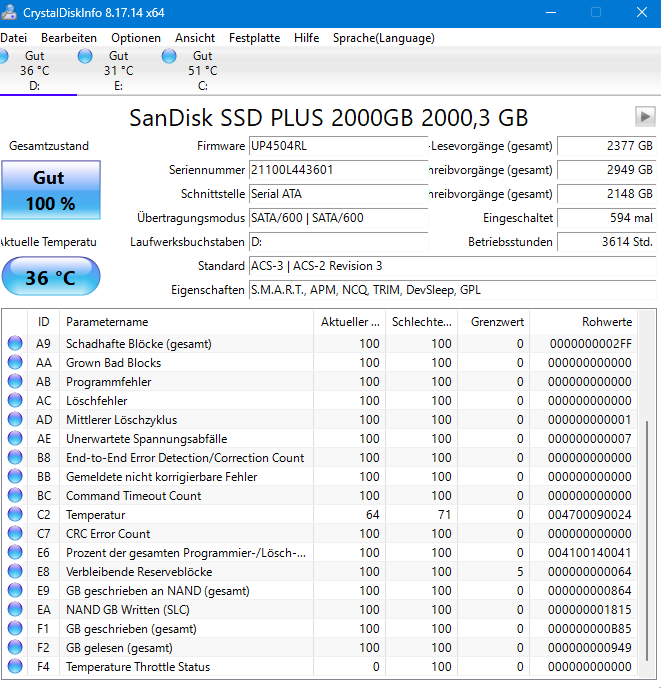661x688 pixels.
Task: Click status orb of F4 Temperature Throttle Status row
Action: 15,667
